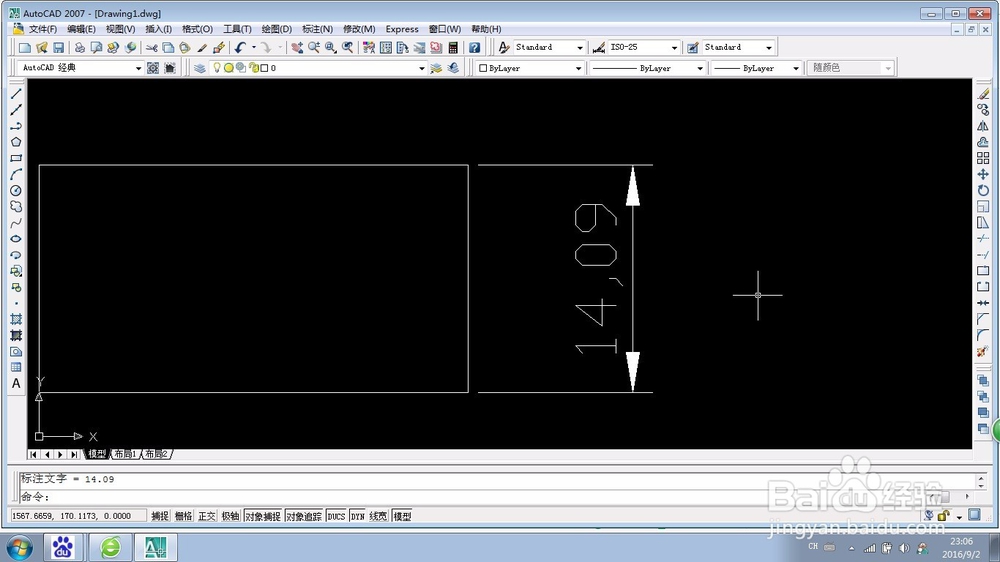Toggle 对象捕捉 object snap

pyautogui.click(x=263, y=516)
